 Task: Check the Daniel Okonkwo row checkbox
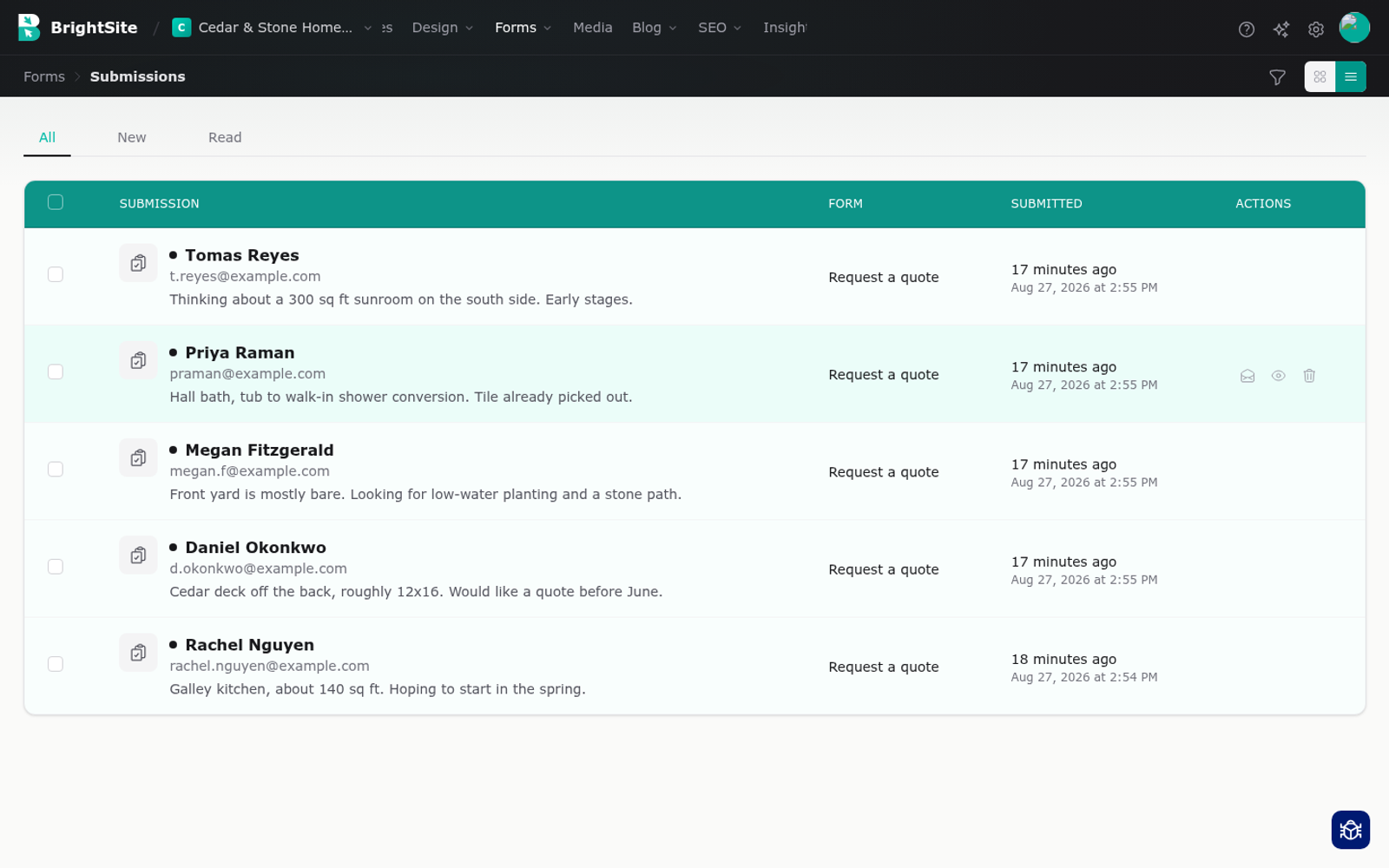[56, 567]
